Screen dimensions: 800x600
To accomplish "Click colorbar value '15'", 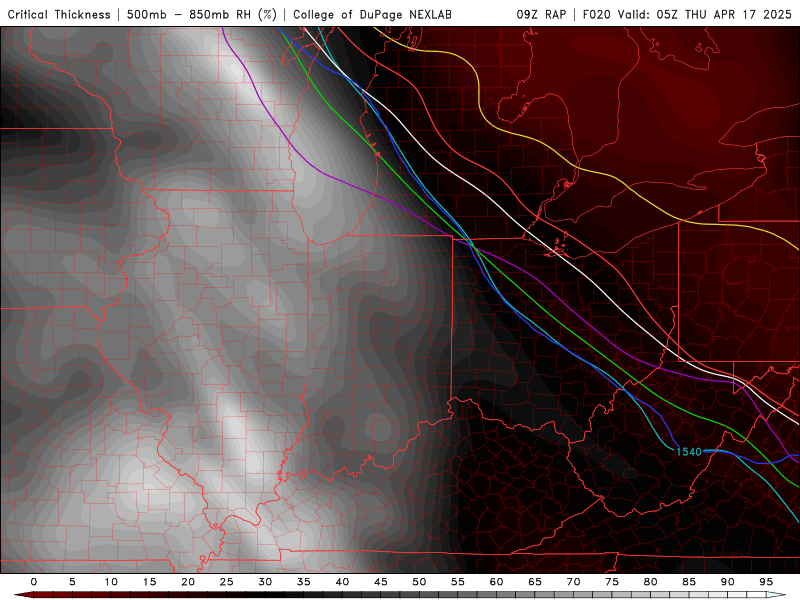I will 149,582.
